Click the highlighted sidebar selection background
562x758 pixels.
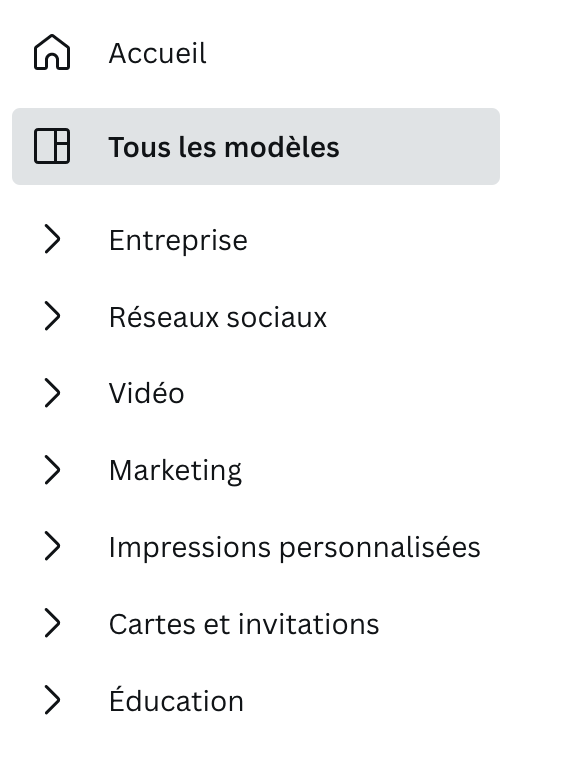point(256,146)
